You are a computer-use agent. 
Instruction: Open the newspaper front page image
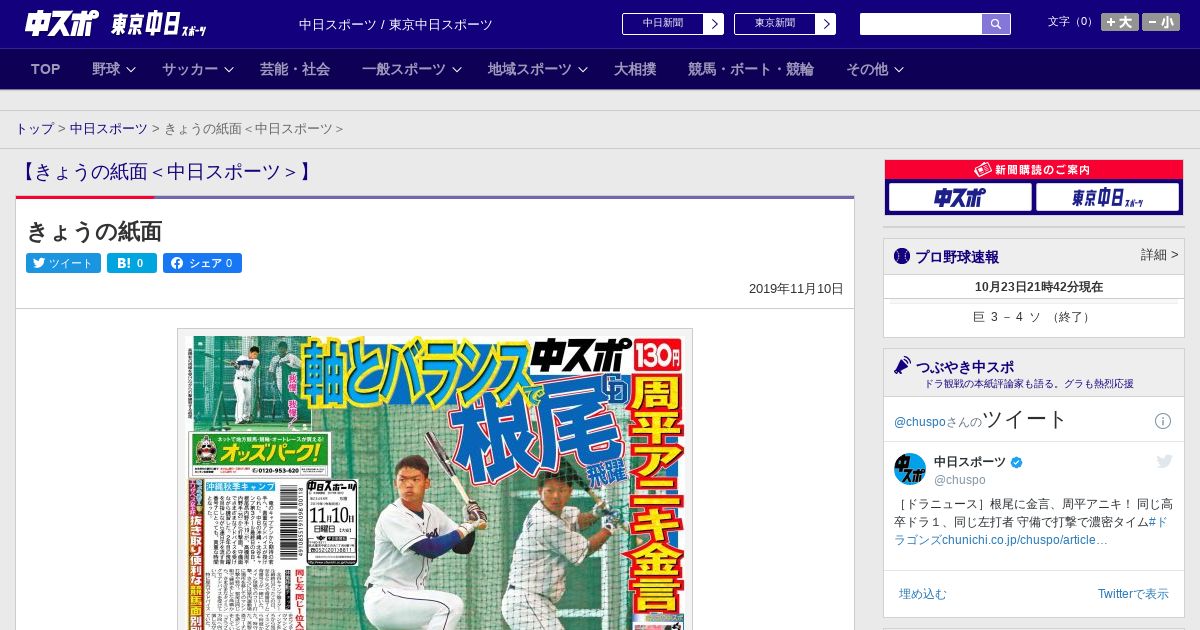click(435, 479)
